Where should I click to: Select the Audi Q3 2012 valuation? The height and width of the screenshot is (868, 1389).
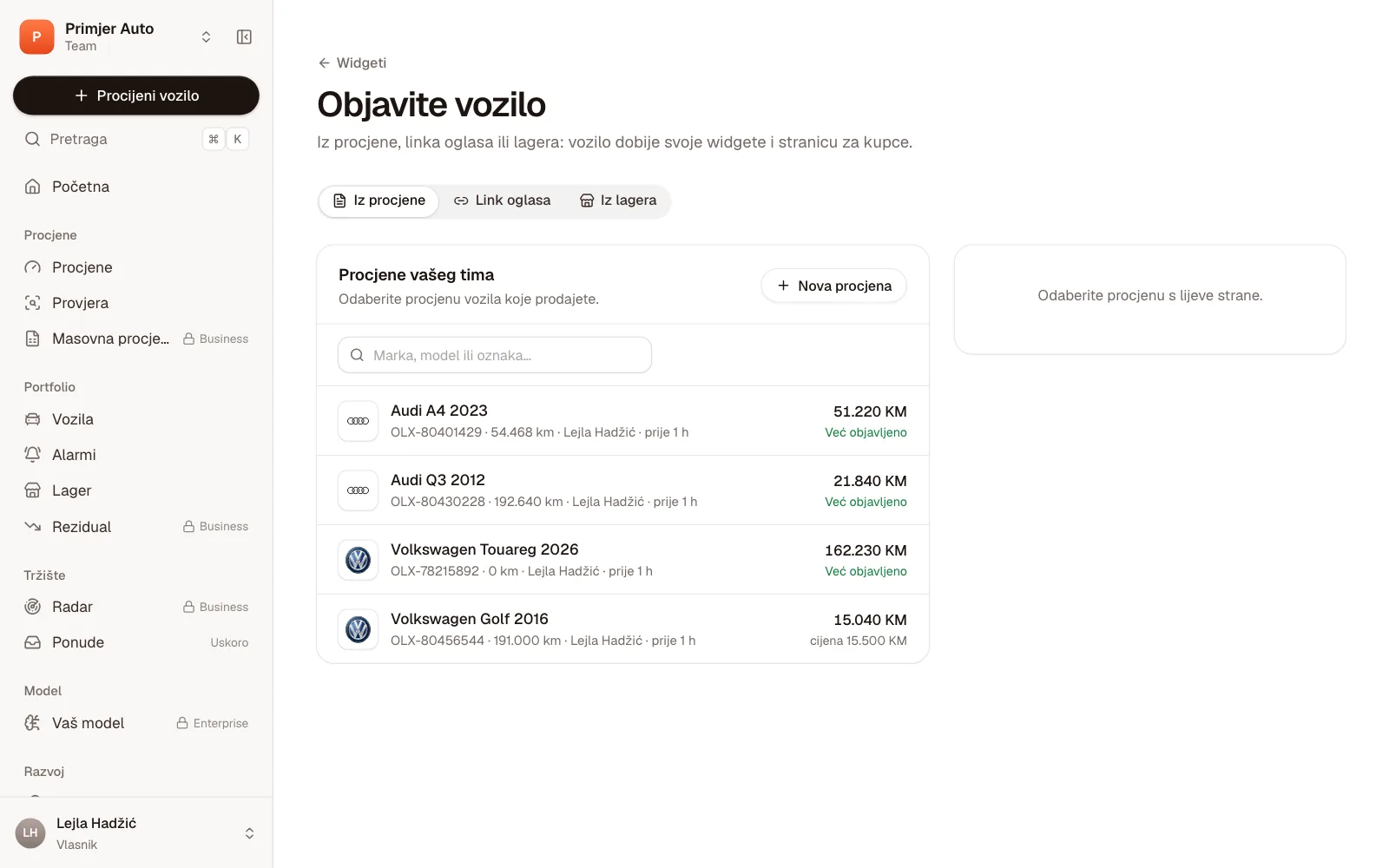(622, 490)
